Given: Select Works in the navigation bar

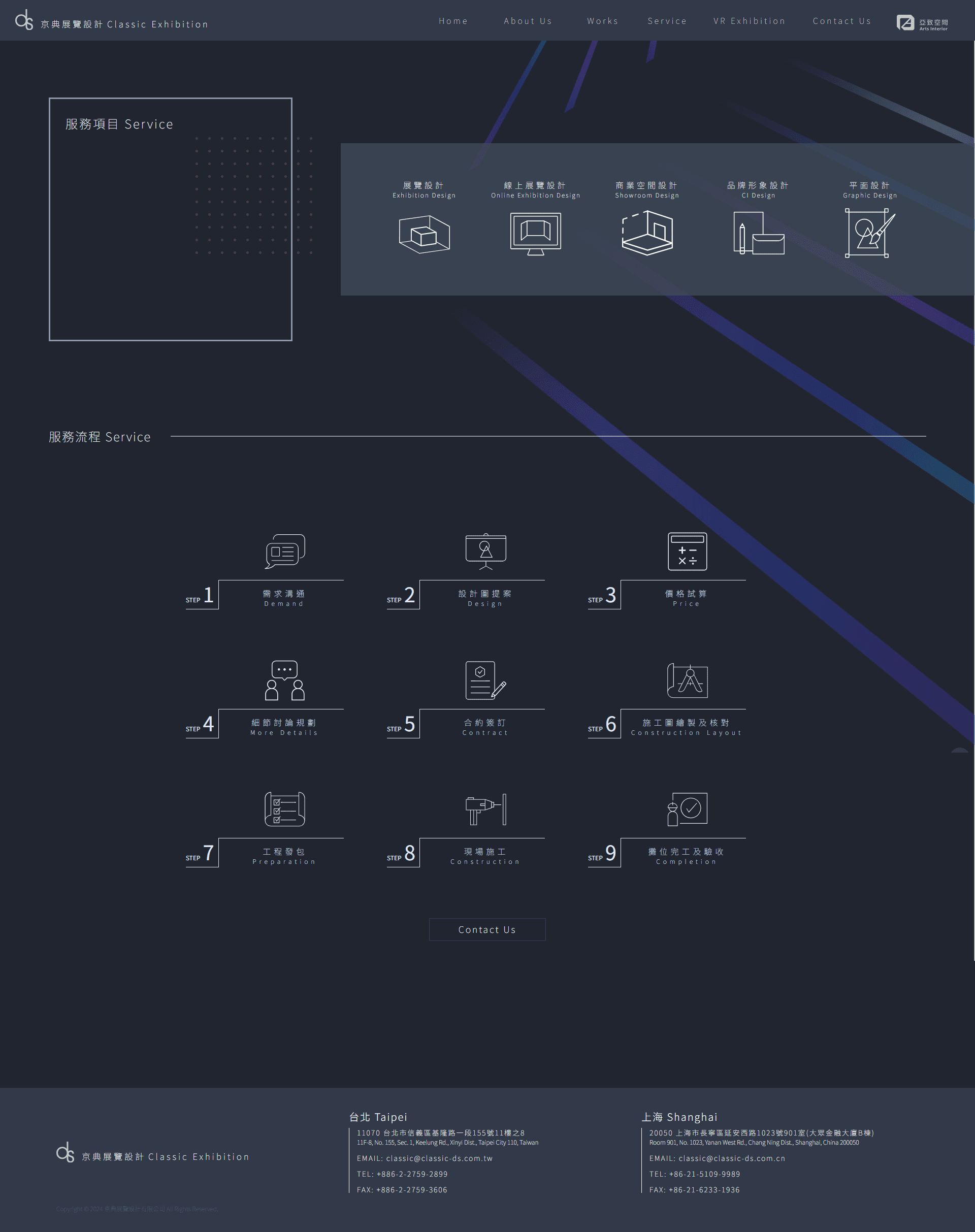Looking at the screenshot, I should click(x=603, y=21).
